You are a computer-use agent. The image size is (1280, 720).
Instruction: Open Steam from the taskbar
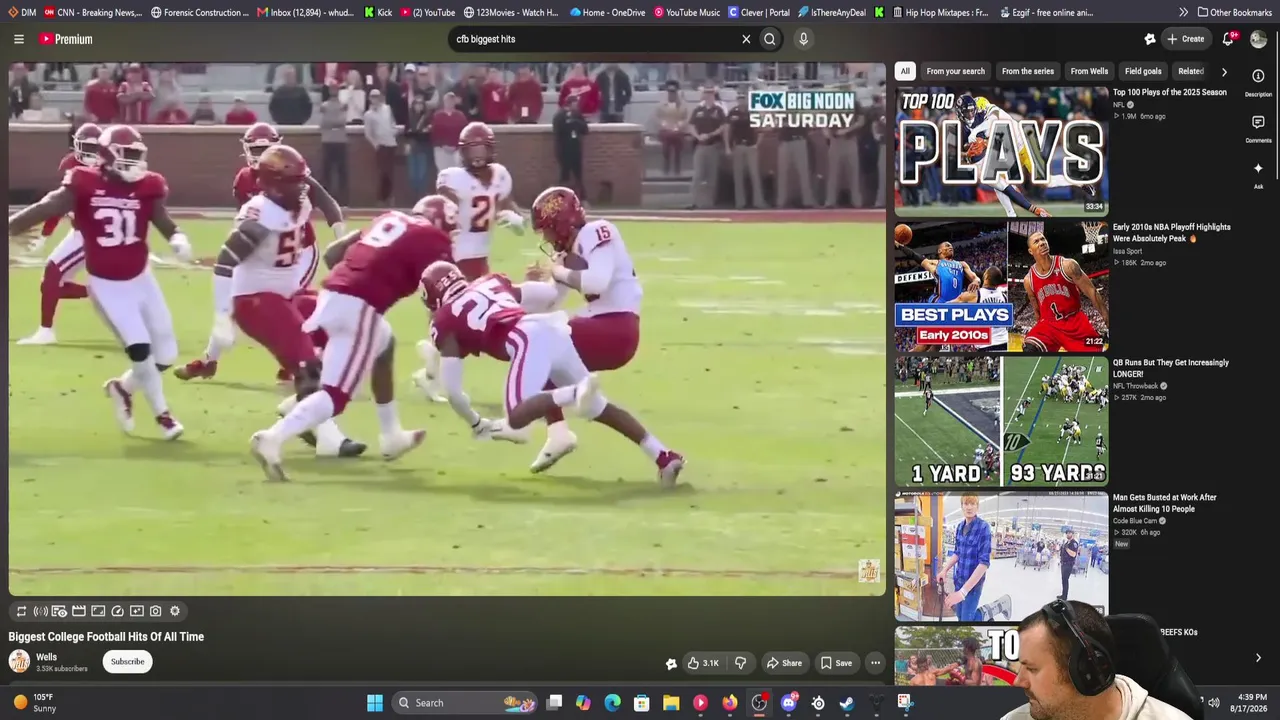(847, 703)
